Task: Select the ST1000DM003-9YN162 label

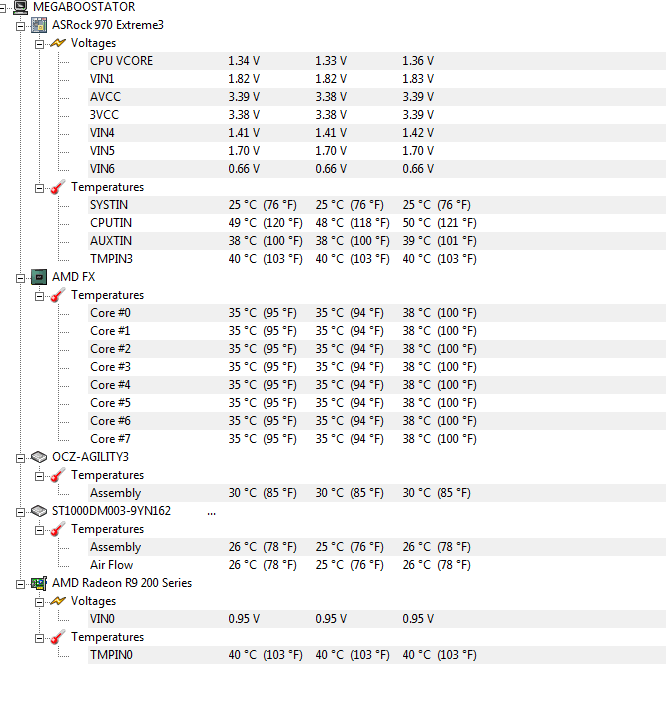Action: click(111, 511)
